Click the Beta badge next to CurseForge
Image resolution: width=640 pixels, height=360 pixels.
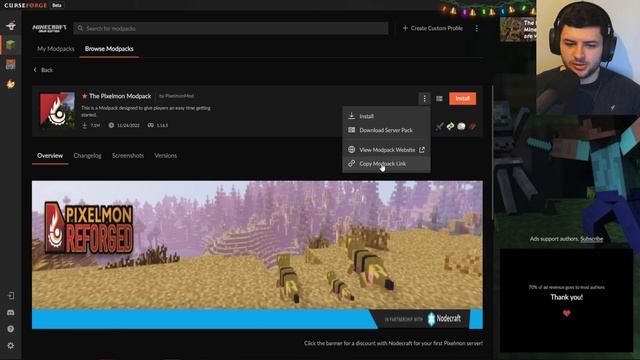[x=57, y=5]
